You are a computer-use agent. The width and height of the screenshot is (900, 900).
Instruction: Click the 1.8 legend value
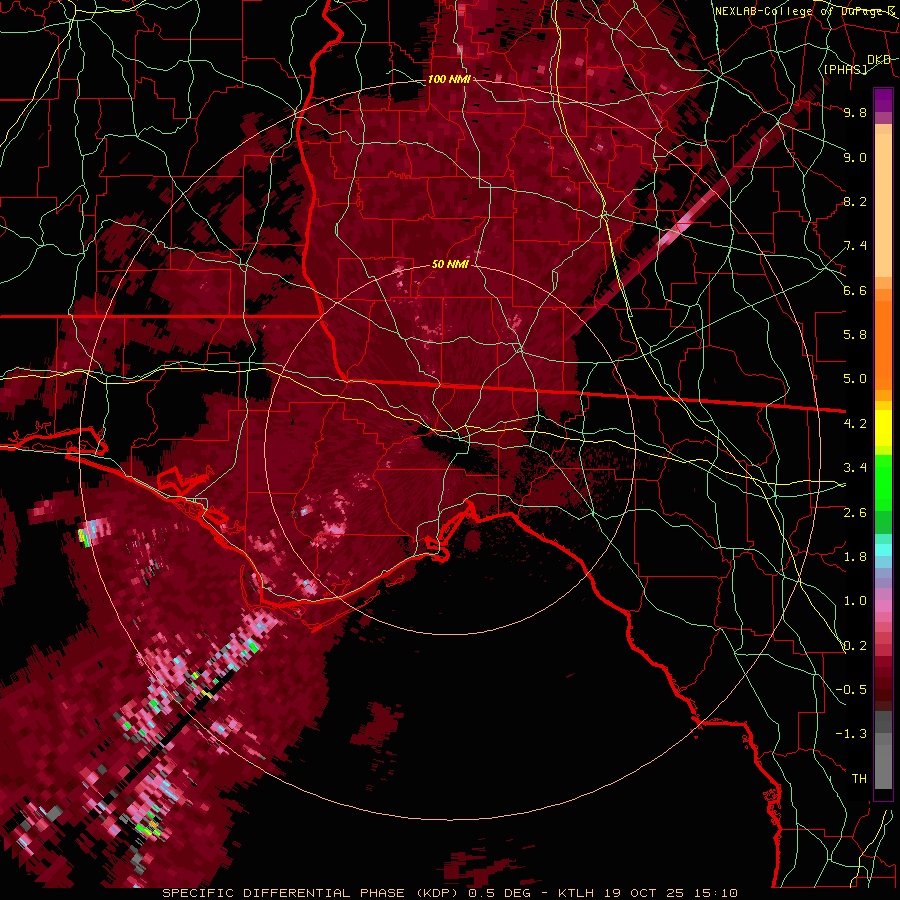[x=855, y=557]
